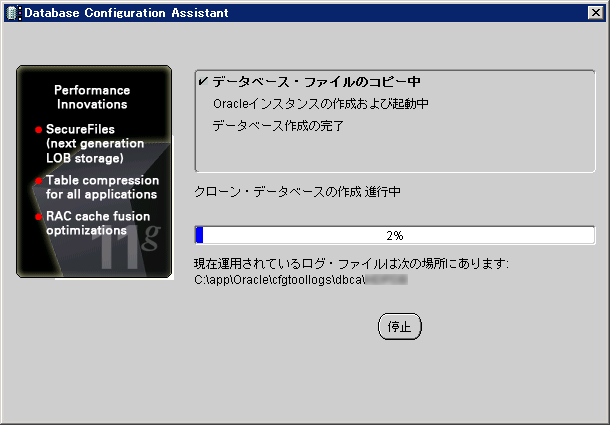The width and height of the screenshot is (610, 425).
Task: Click the red bullet beside Table compression
Action: (39, 181)
